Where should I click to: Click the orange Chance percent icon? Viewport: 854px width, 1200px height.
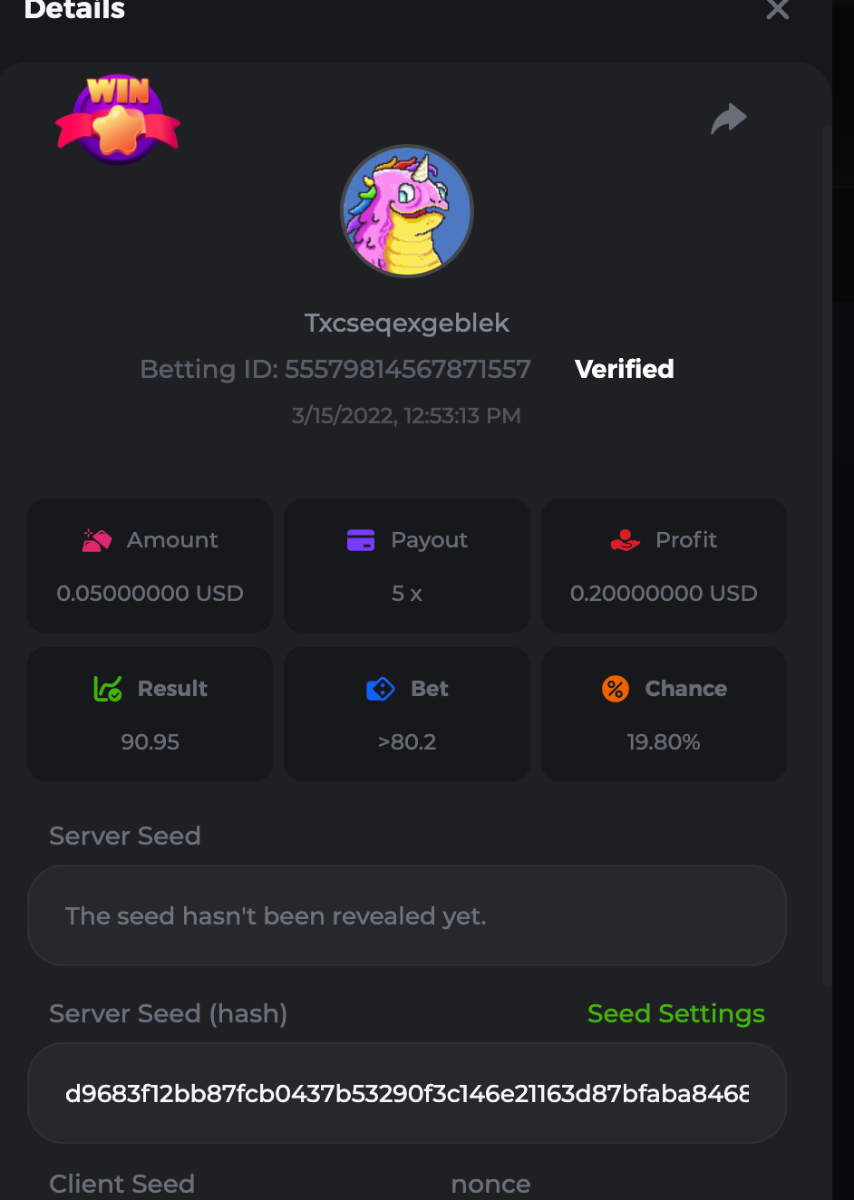(x=615, y=689)
